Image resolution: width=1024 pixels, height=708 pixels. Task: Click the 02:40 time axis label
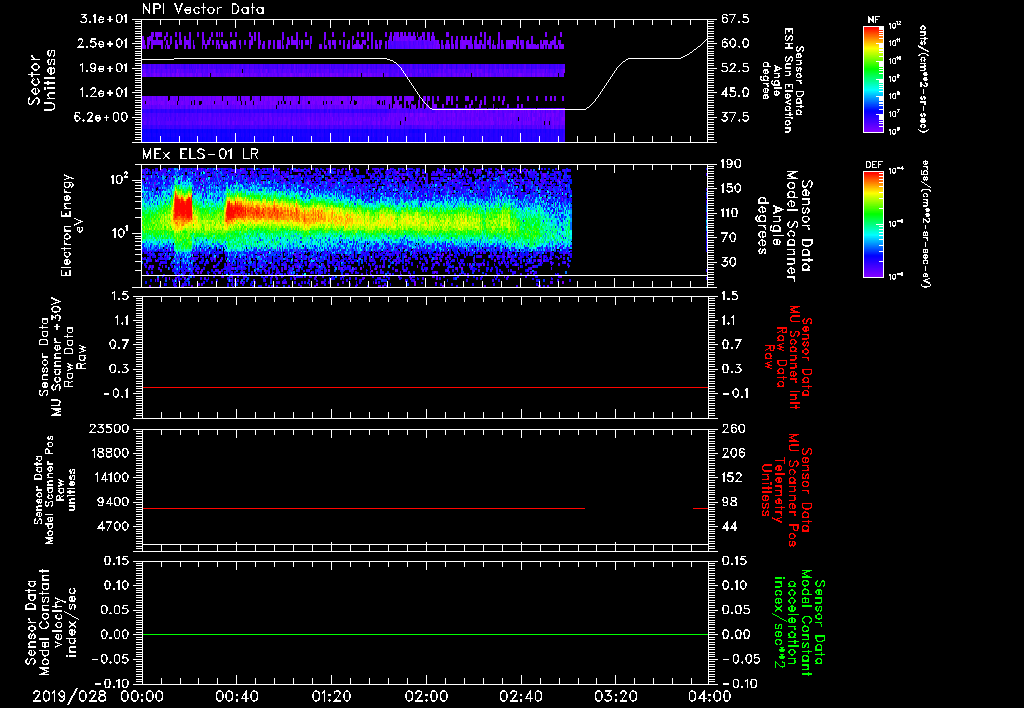[520, 696]
